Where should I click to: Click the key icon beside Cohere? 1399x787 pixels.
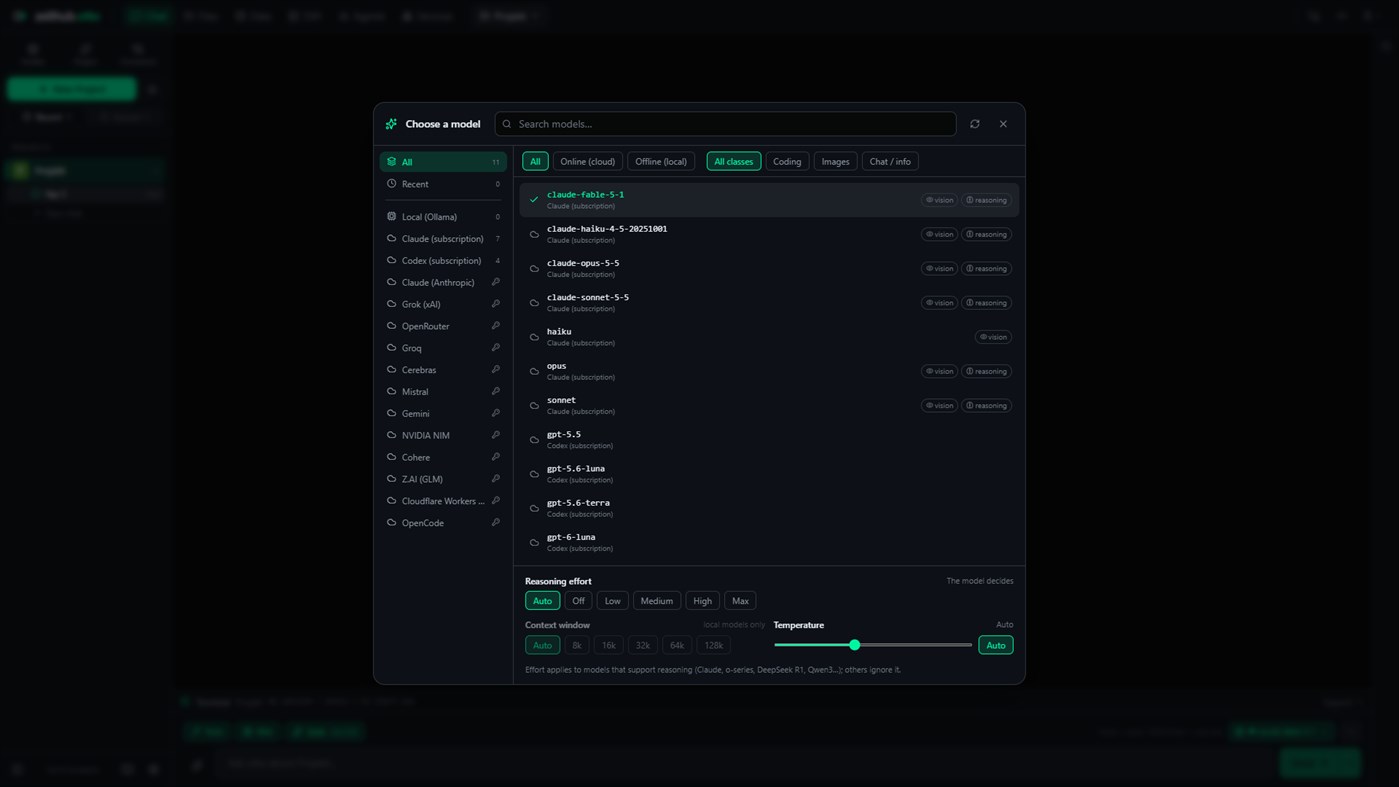click(x=495, y=457)
